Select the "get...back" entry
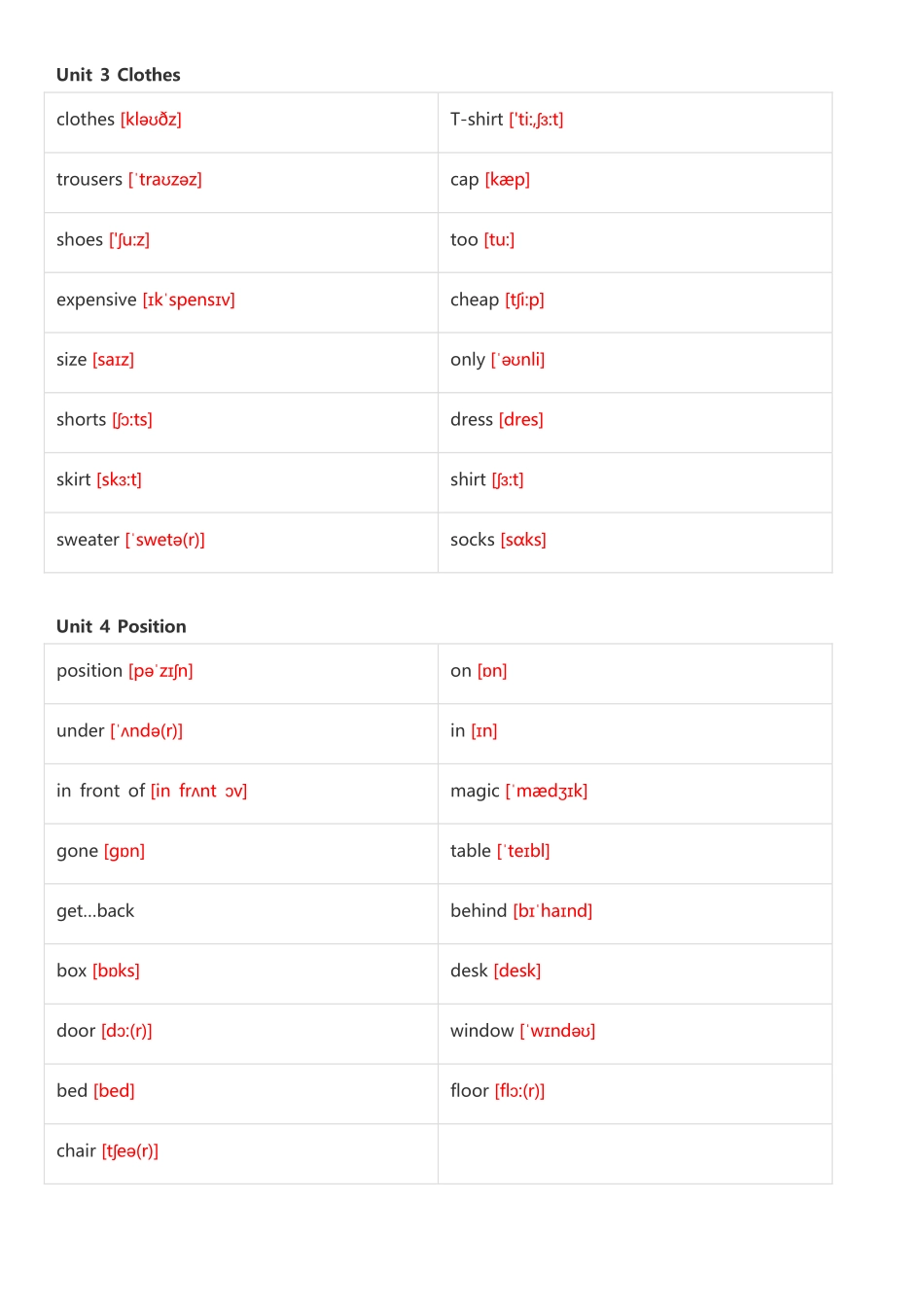The width and height of the screenshot is (924, 1307). [x=95, y=911]
